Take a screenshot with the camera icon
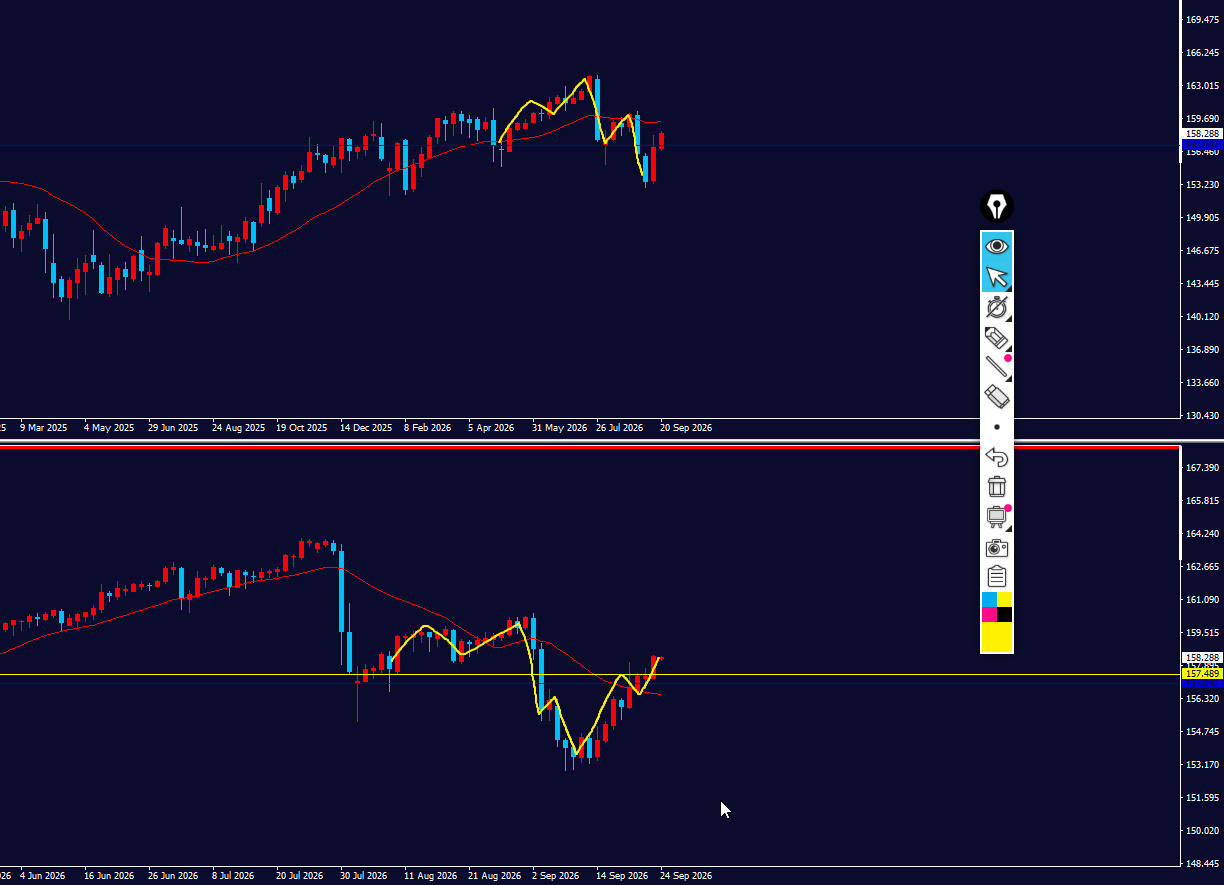 tap(997, 547)
